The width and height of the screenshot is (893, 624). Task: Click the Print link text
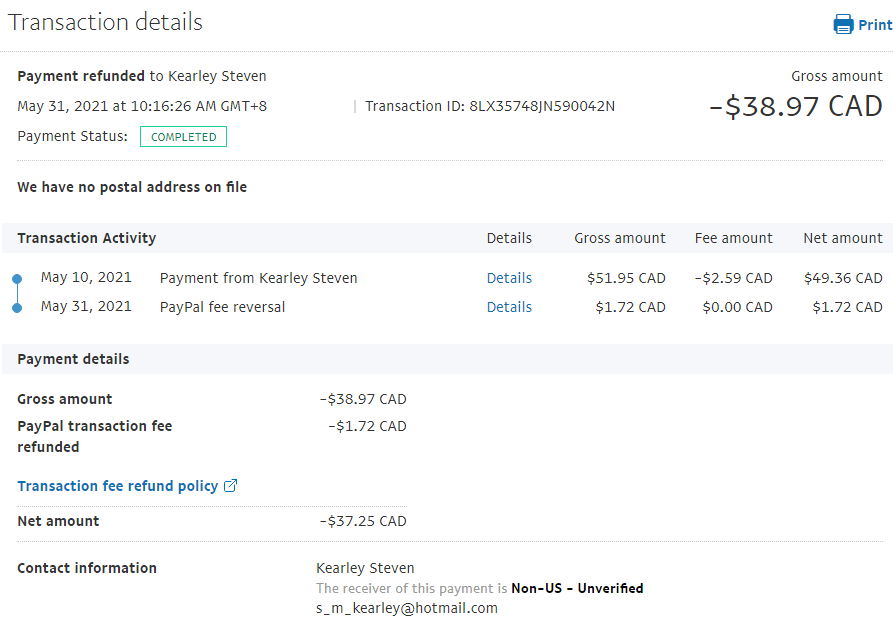[x=875, y=25]
